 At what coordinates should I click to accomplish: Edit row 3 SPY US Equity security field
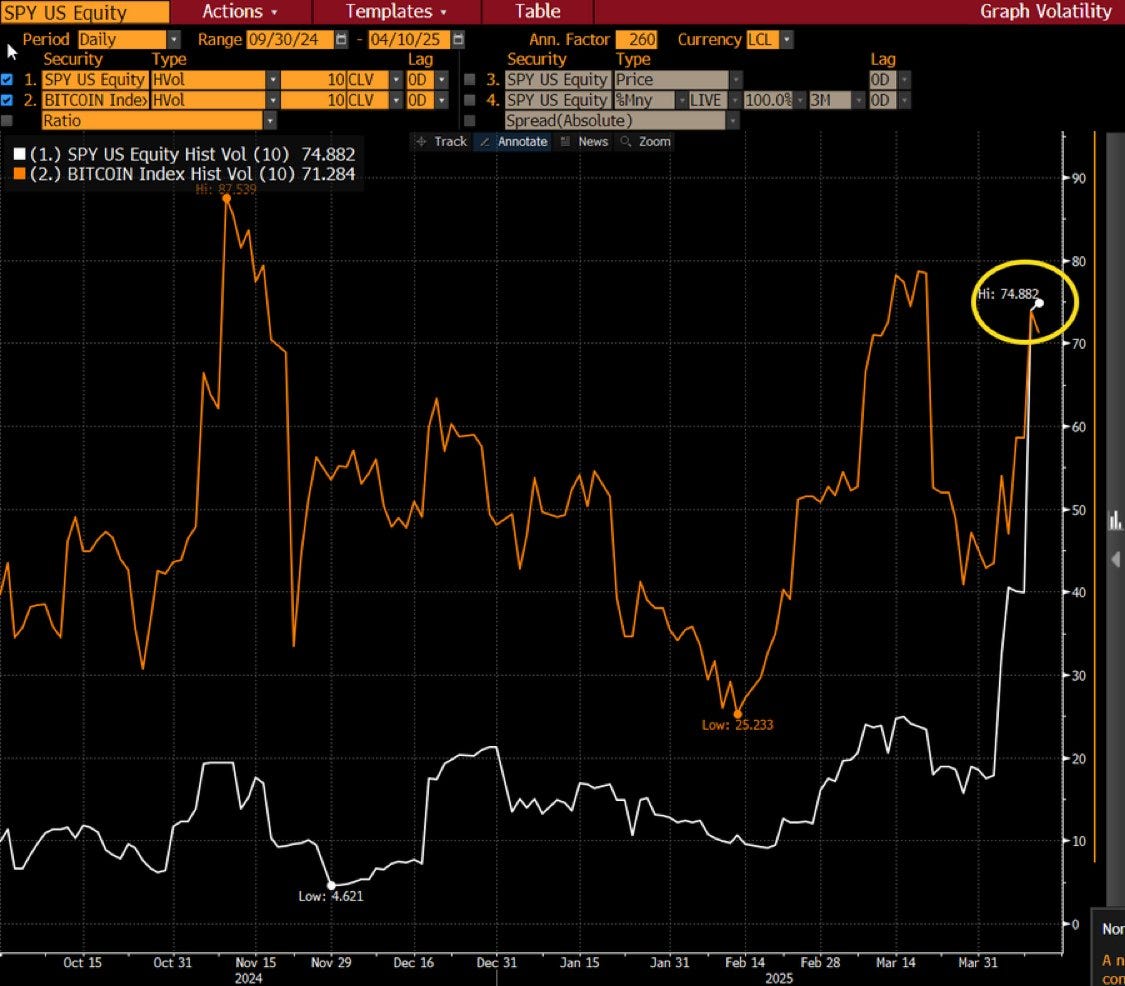tap(557, 80)
